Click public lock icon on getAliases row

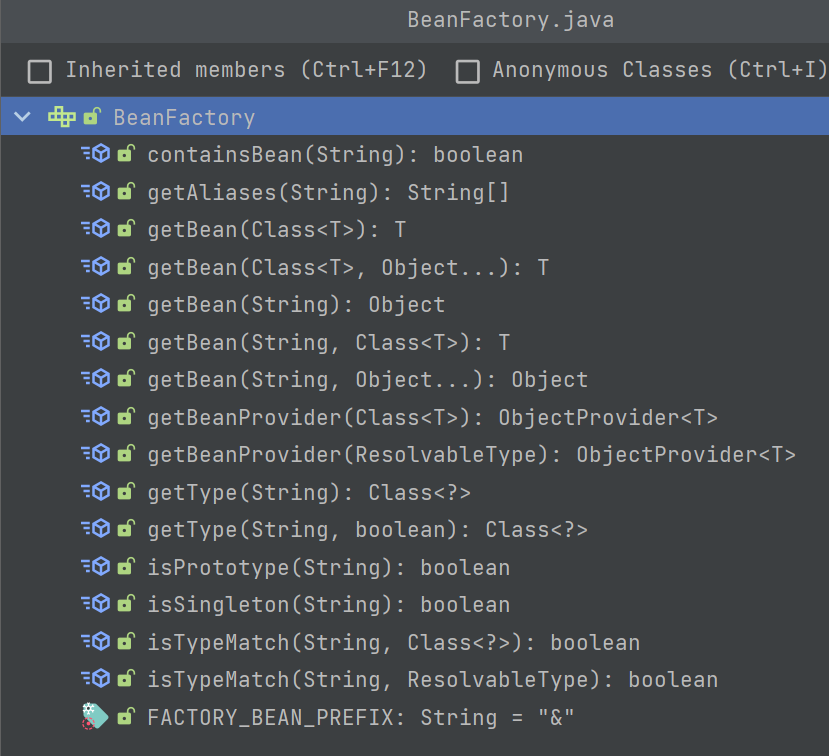(x=126, y=191)
